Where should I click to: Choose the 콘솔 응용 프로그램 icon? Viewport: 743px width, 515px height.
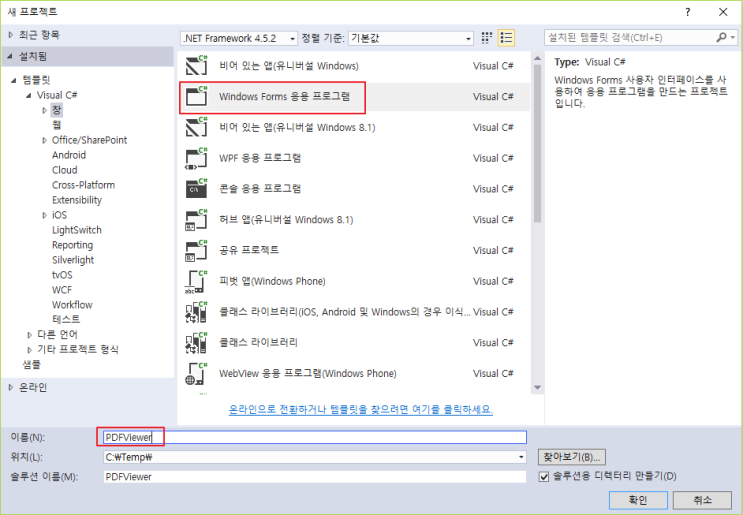[197, 189]
